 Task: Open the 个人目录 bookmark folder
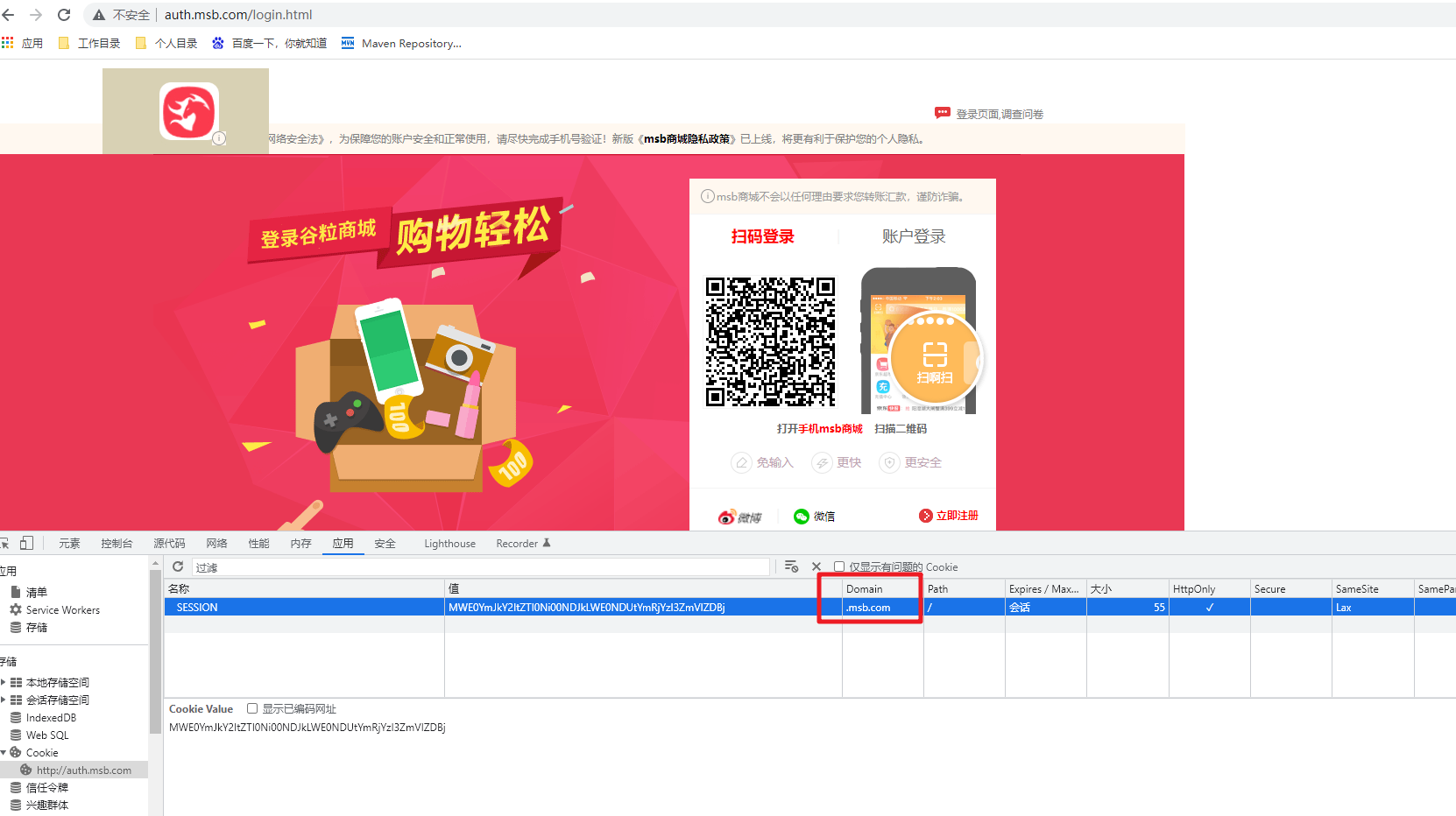(x=166, y=43)
